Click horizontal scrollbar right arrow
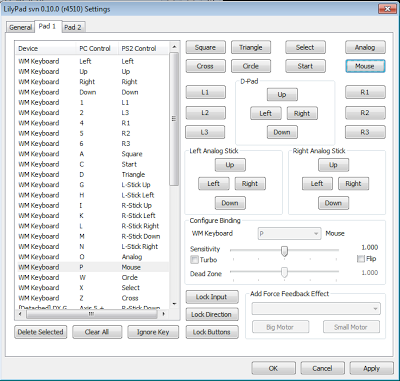 pyautogui.click(x=164, y=314)
